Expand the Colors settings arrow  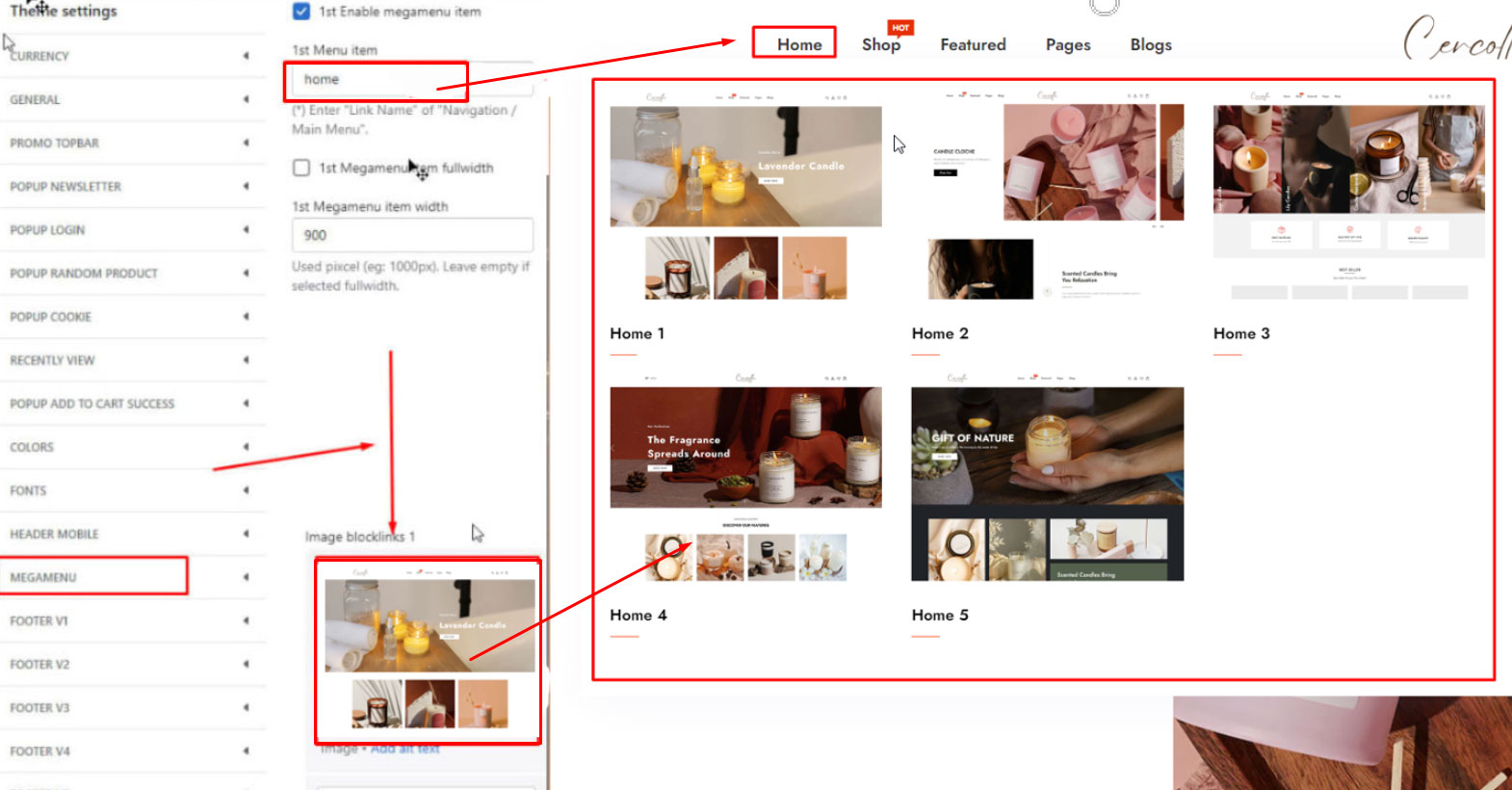[x=246, y=447]
